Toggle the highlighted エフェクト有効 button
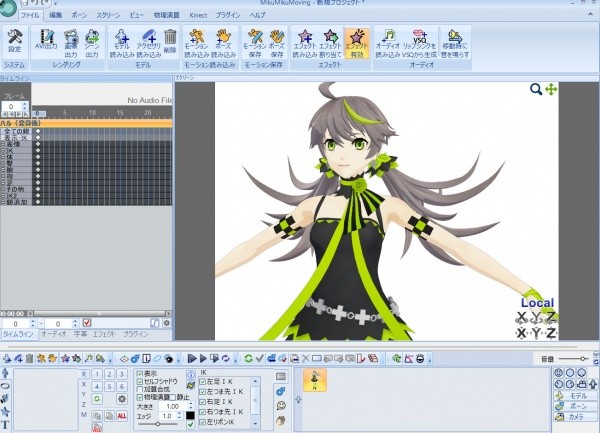600x433 pixels. point(357,43)
